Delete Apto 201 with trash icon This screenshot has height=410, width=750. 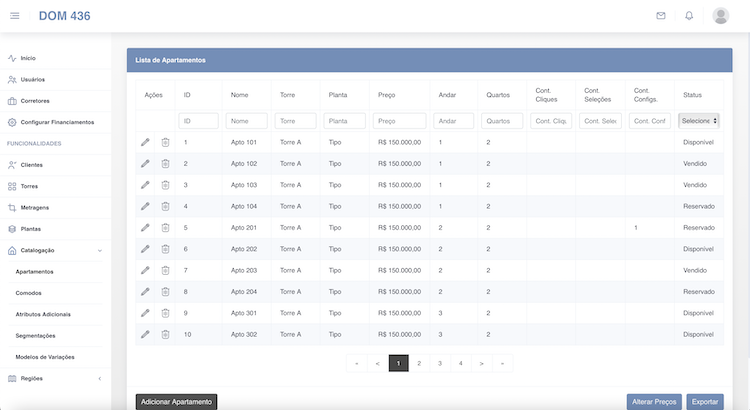[x=165, y=228]
